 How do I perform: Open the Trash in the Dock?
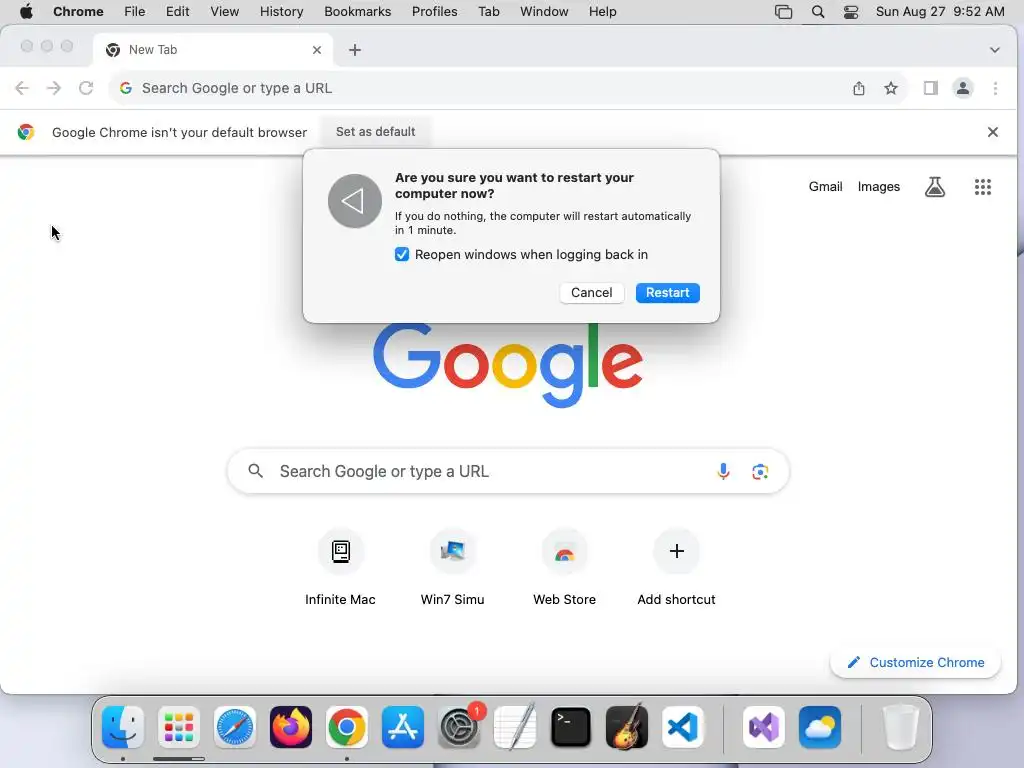[x=901, y=727]
